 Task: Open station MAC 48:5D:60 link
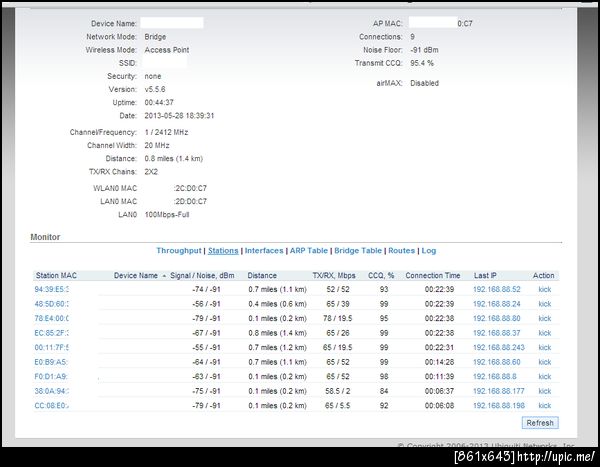tap(52, 304)
